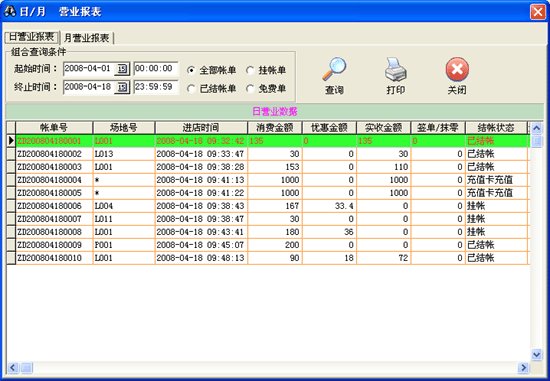Click the 打印 printer icon
This screenshot has height=381, width=550.
(396, 69)
